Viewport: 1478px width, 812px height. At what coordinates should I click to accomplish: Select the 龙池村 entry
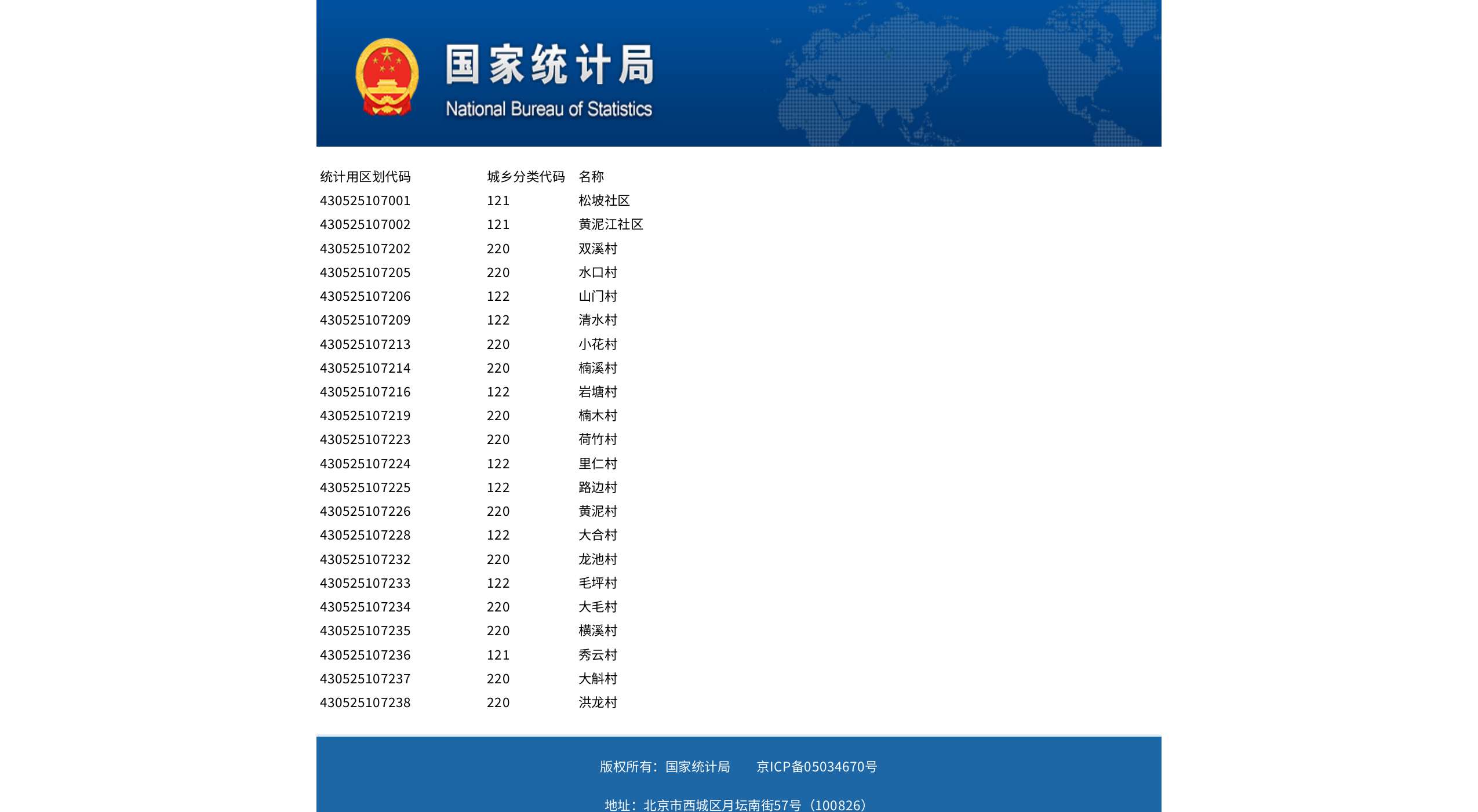598,559
